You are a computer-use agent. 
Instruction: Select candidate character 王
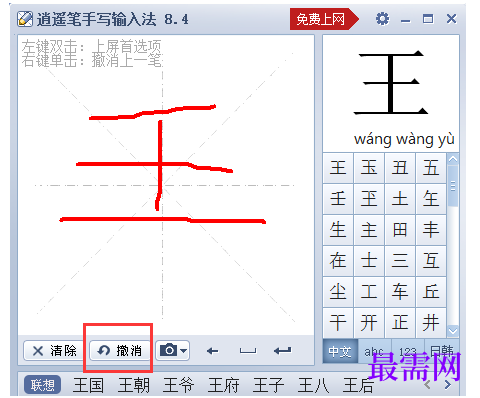coord(338,168)
